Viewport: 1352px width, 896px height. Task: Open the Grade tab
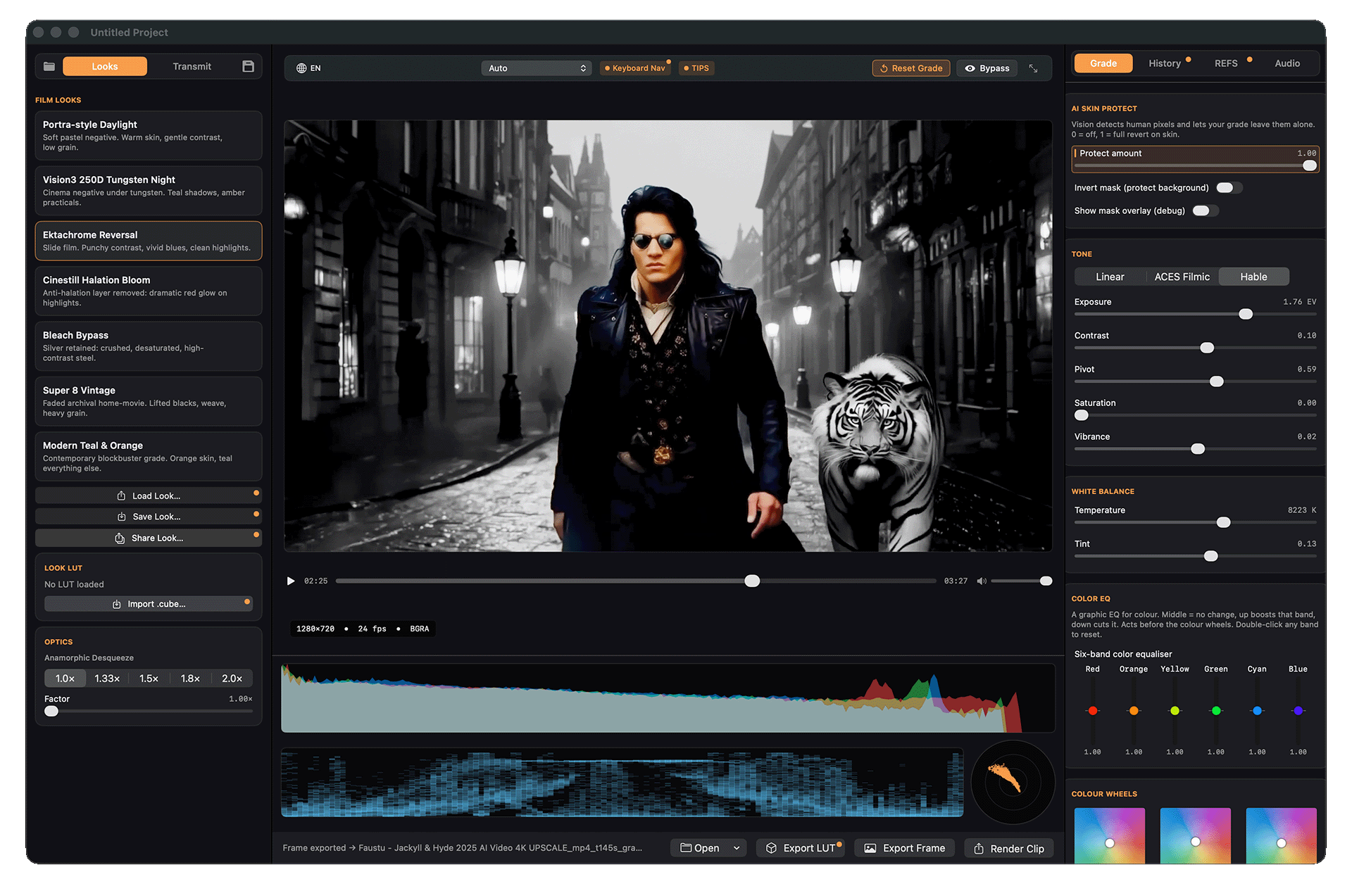tap(1103, 63)
